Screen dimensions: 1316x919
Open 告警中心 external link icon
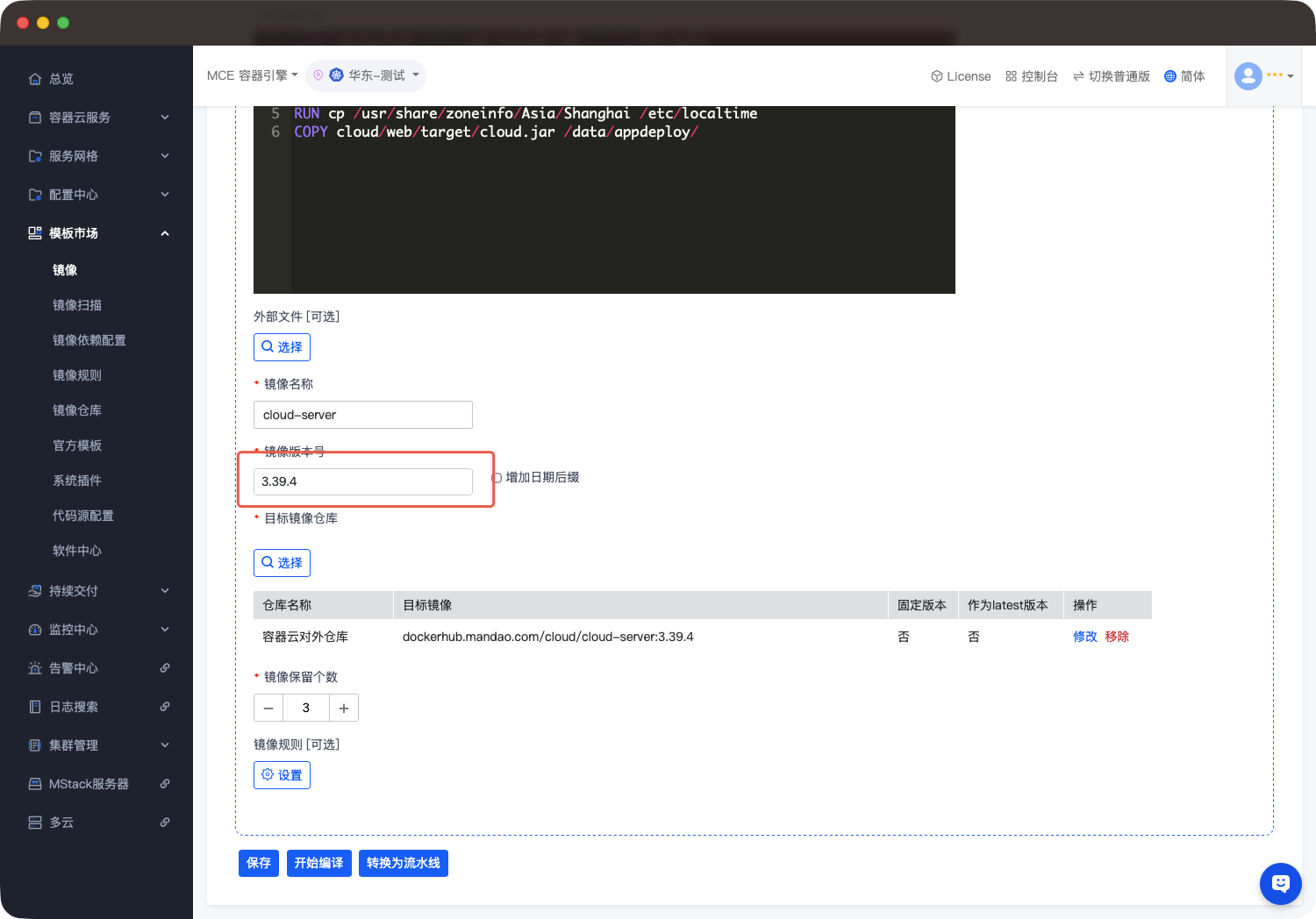point(165,668)
